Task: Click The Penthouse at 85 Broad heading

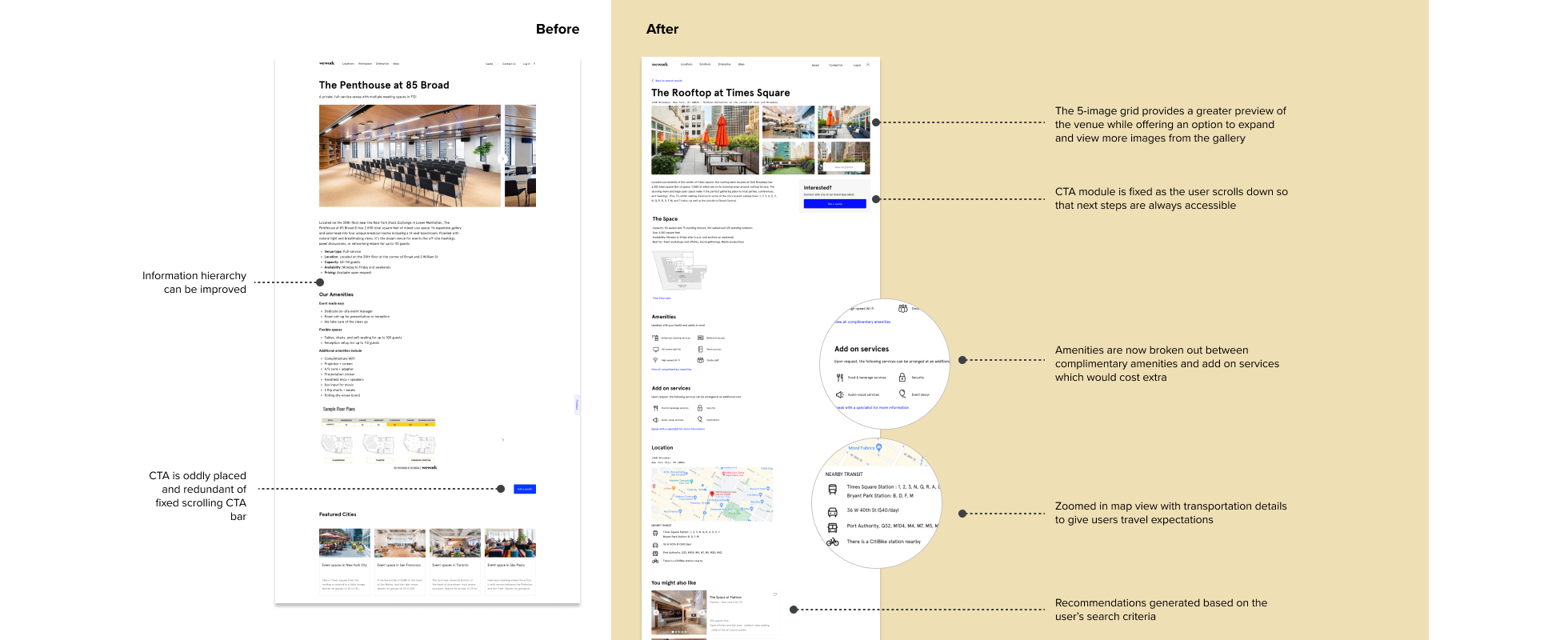Action: [x=384, y=85]
